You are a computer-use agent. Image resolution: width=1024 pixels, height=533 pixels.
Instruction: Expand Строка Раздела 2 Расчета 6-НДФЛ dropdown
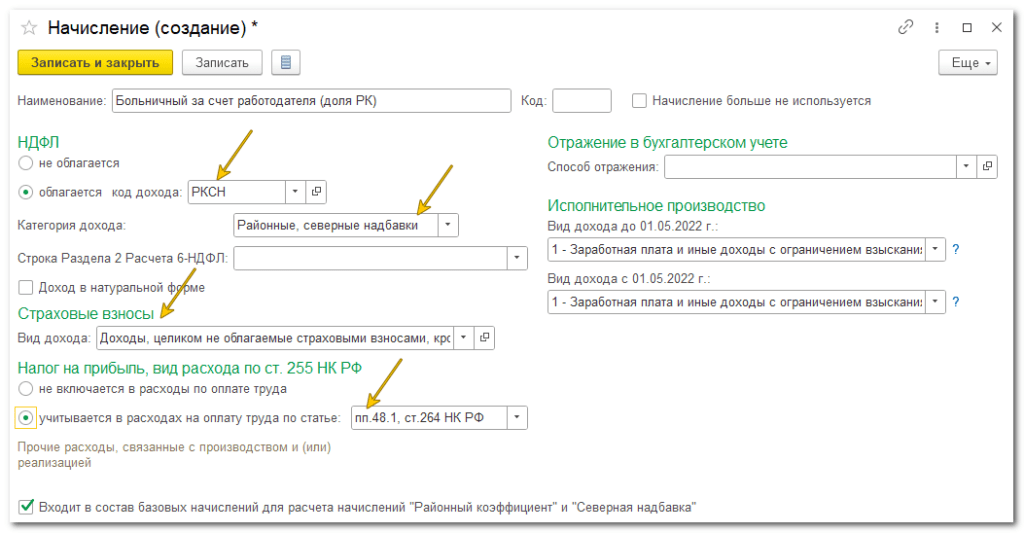[x=516, y=259]
